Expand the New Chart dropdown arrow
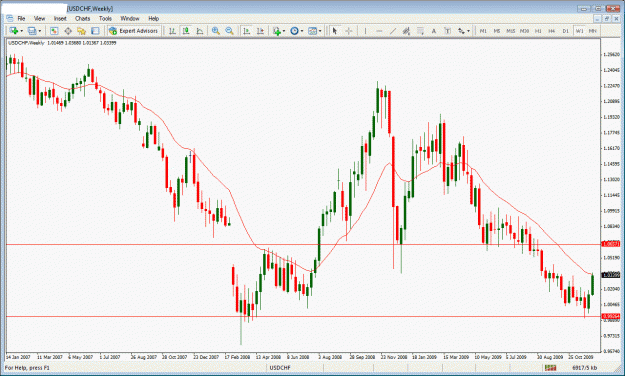This screenshot has width=625, height=376. pyautogui.click(x=21, y=31)
